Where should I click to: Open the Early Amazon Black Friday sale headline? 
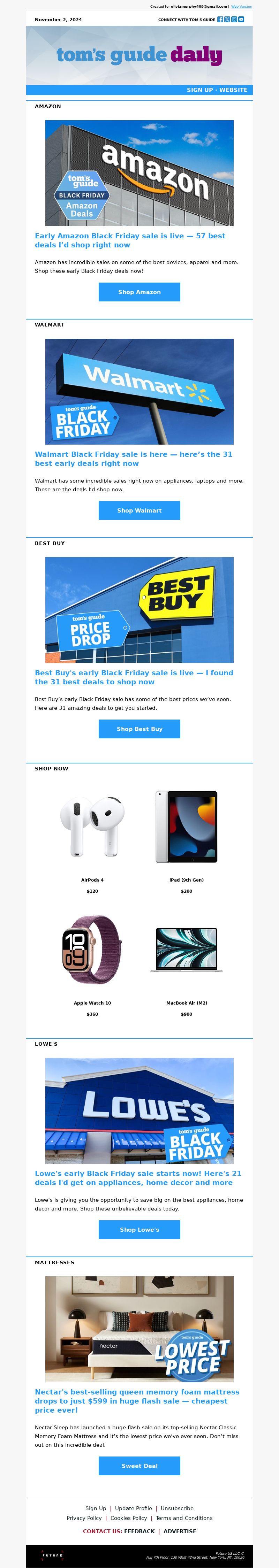click(x=130, y=240)
